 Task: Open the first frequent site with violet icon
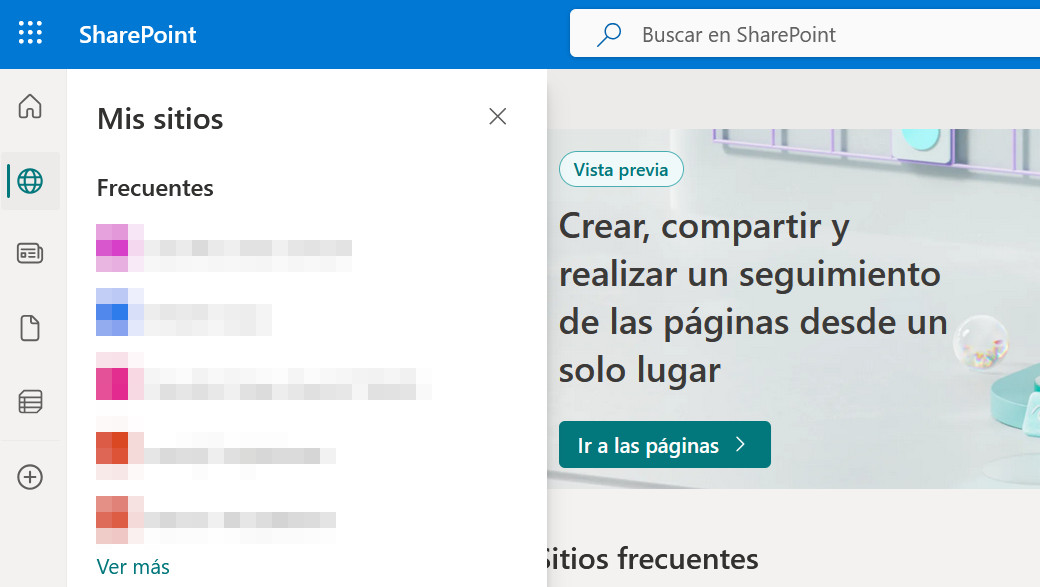click(224, 248)
